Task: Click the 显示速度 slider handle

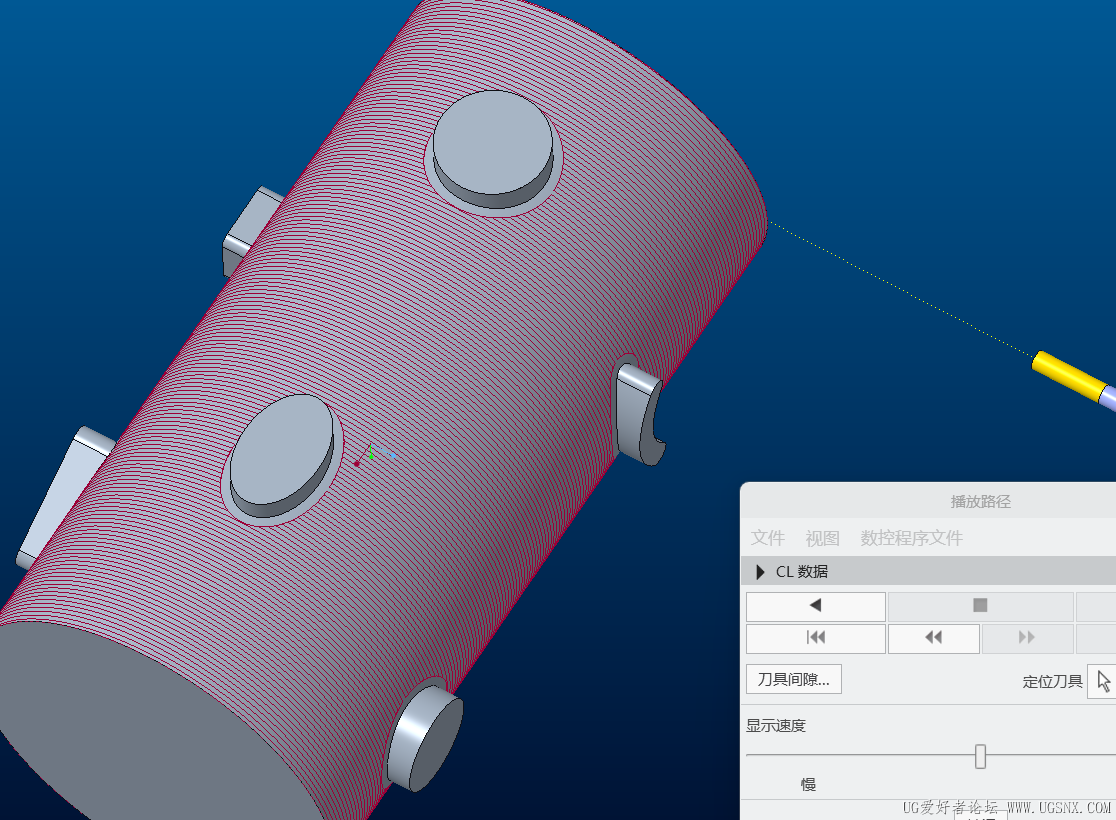Action: (980, 757)
